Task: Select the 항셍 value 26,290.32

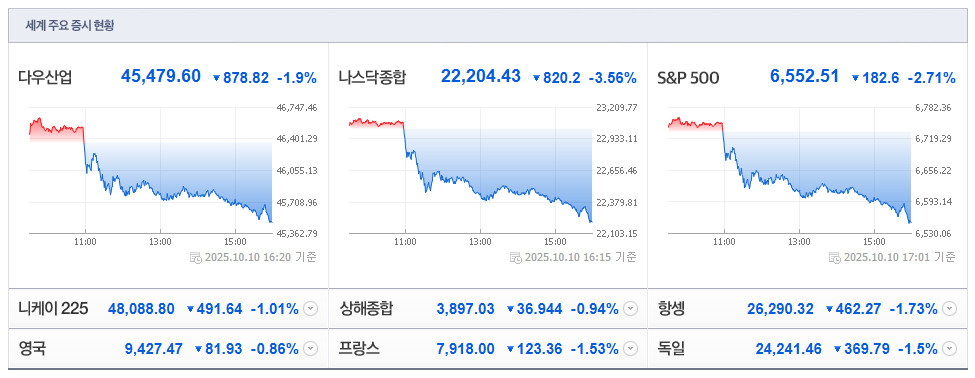Action: (x=779, y=308)
